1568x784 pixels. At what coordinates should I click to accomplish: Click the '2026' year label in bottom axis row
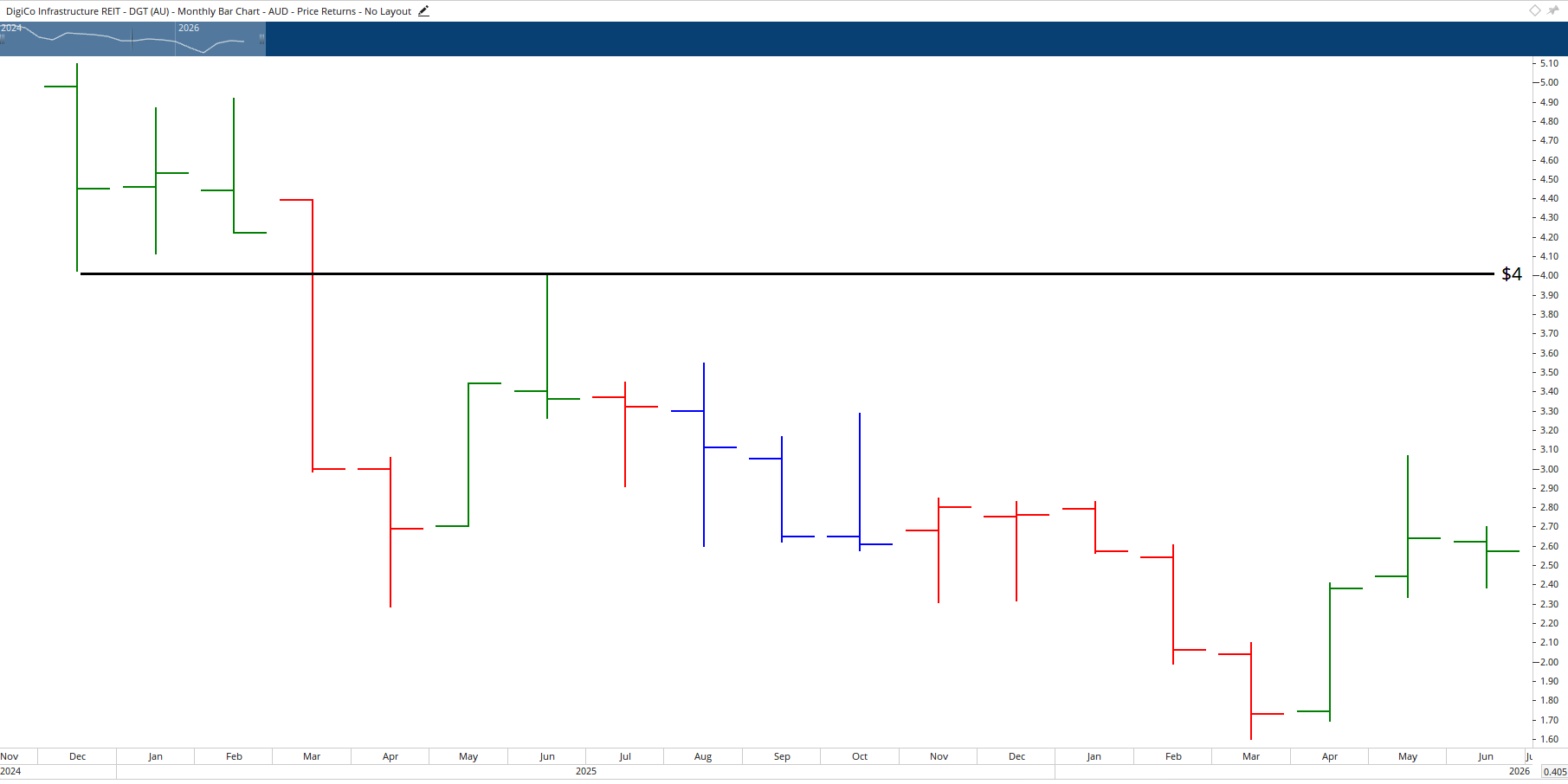coord(1520,771)
